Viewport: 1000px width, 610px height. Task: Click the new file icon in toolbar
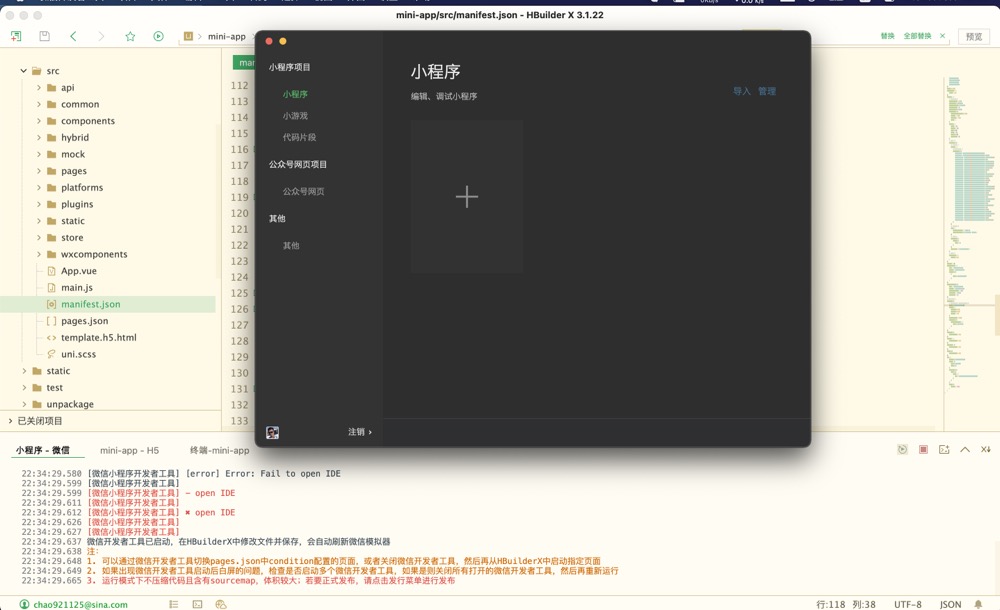click(16, 36)
